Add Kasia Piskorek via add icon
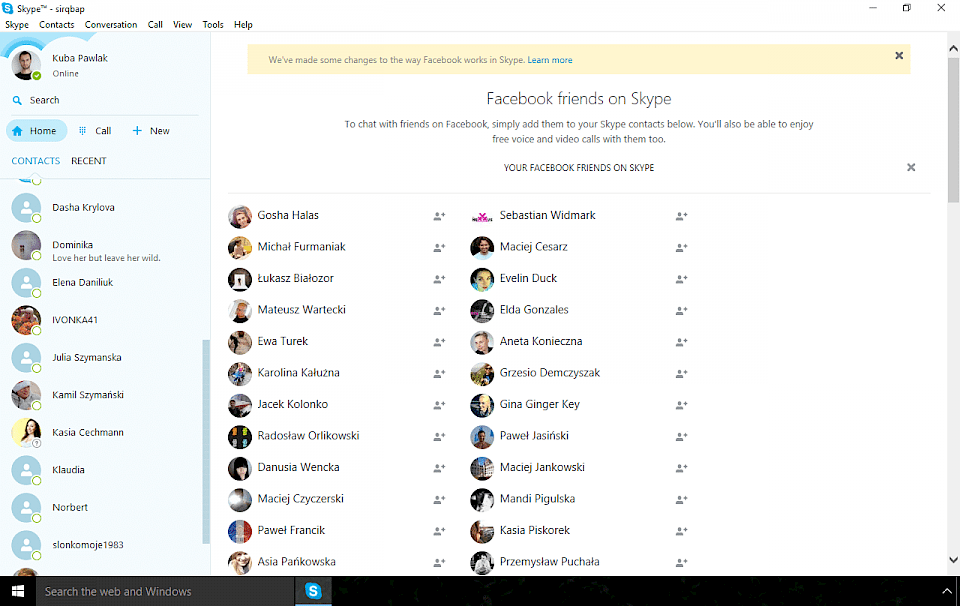The width and height of the screenshot is (960, 606). tap(681, 531)
